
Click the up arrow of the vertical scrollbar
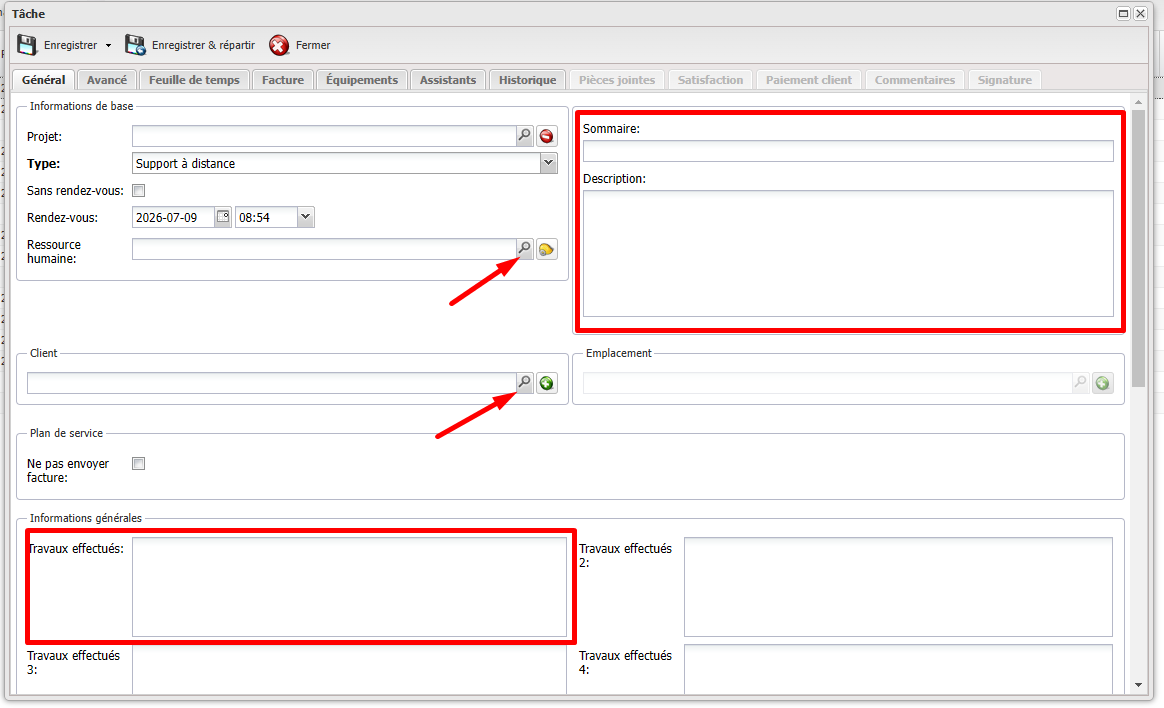point(1139,102)
